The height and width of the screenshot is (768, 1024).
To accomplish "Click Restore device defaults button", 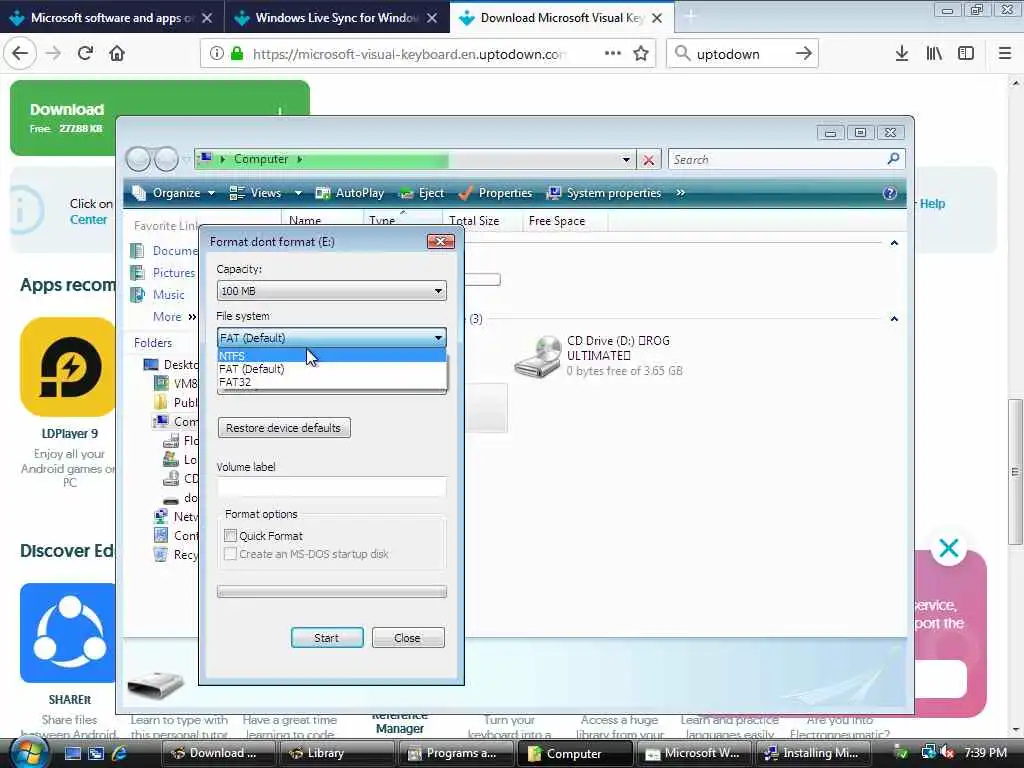I will [x=284, y=428].
